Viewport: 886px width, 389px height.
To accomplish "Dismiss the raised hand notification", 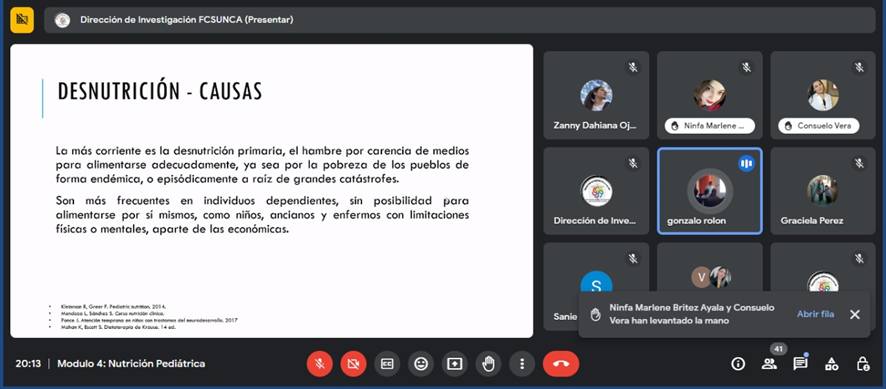I will (x=855, y=314).
